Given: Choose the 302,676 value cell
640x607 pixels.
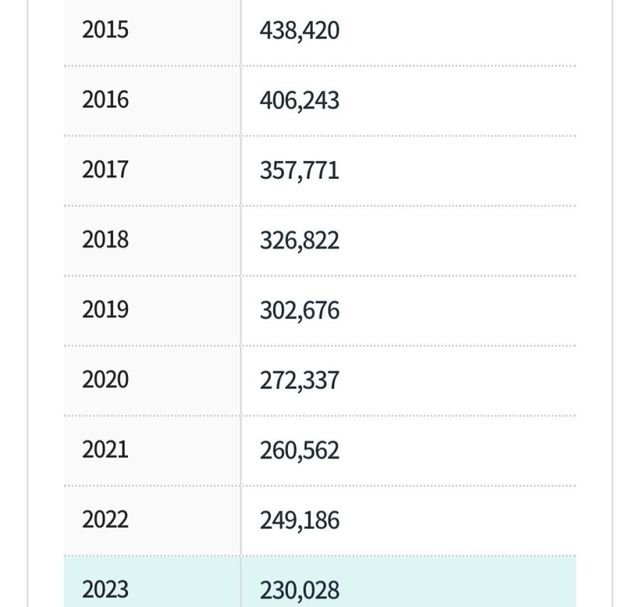Looking at the screenshot, I should click(x=299, y=311).
